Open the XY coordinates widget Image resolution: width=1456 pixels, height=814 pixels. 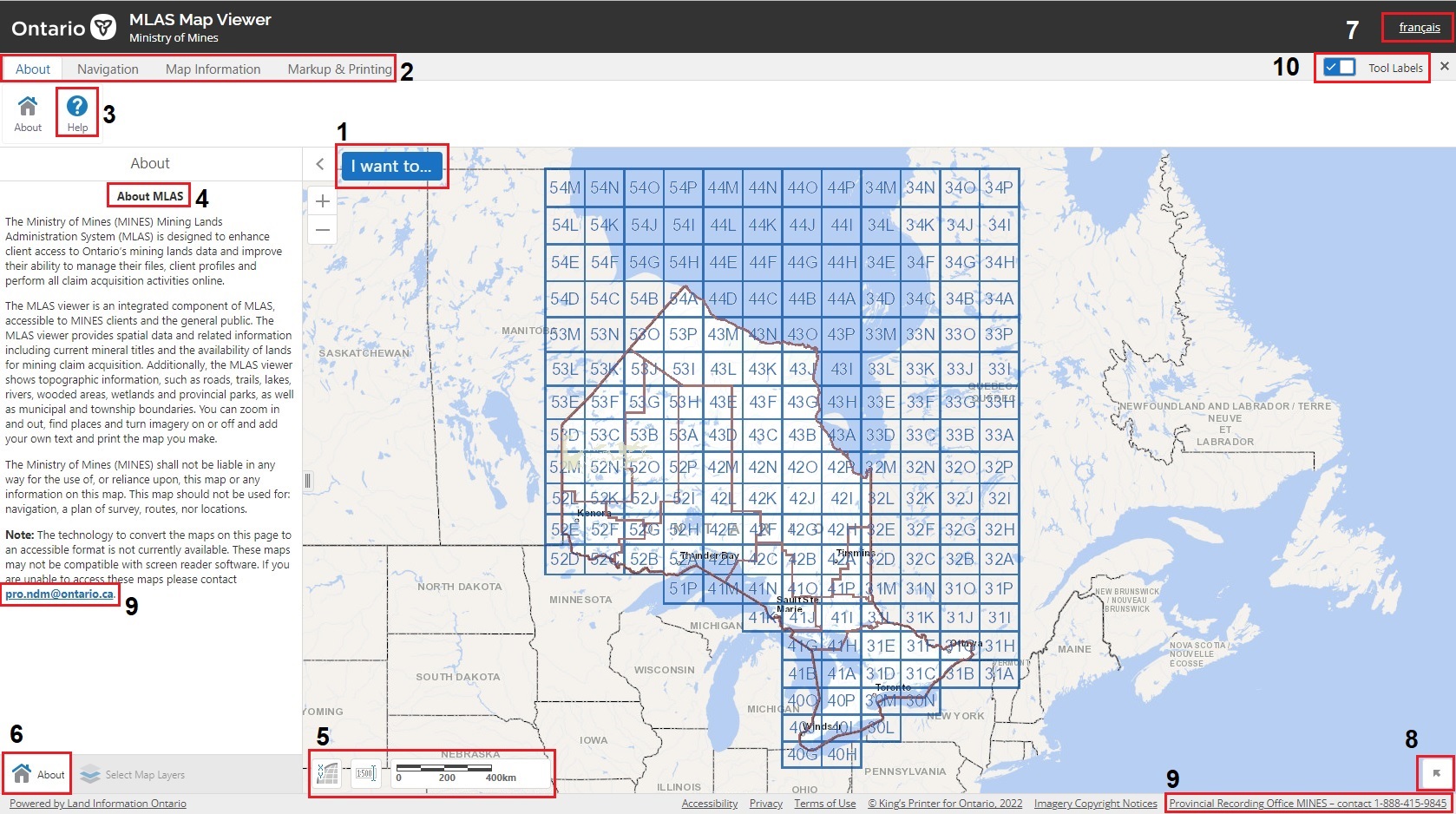pos(328,773)
